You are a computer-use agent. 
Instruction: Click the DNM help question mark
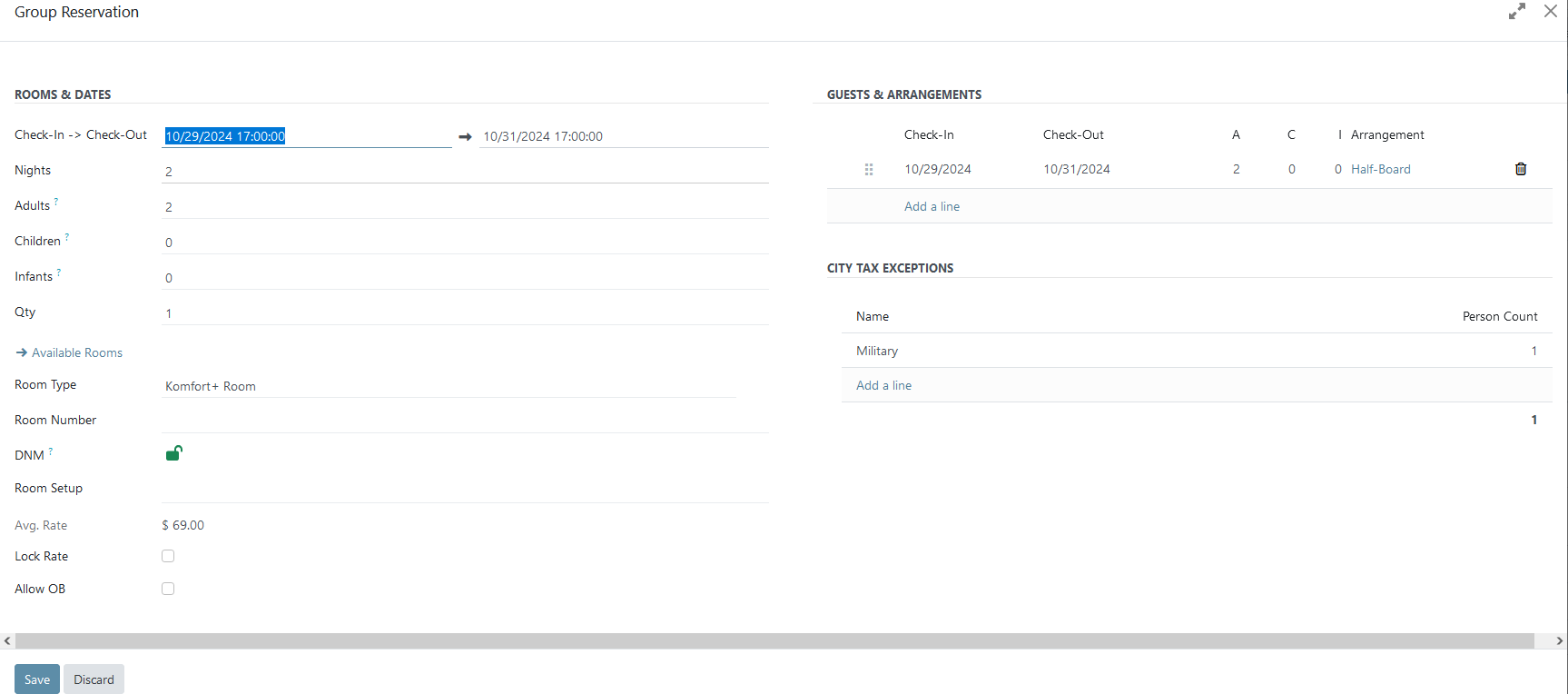[51, 451]
